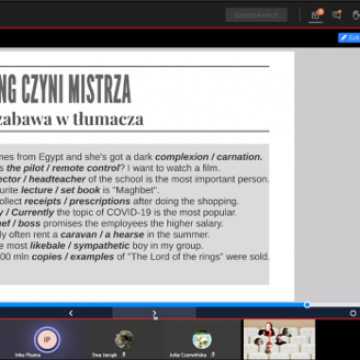Click the muted mic icon beside Julia's name
Image resolution: width=360 pixels, height=360 pixels.
(x=213, y=355)
